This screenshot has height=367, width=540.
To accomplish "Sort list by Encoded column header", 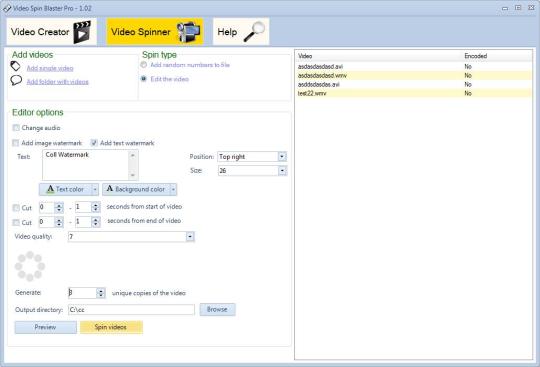I will [x=497, y=56].
